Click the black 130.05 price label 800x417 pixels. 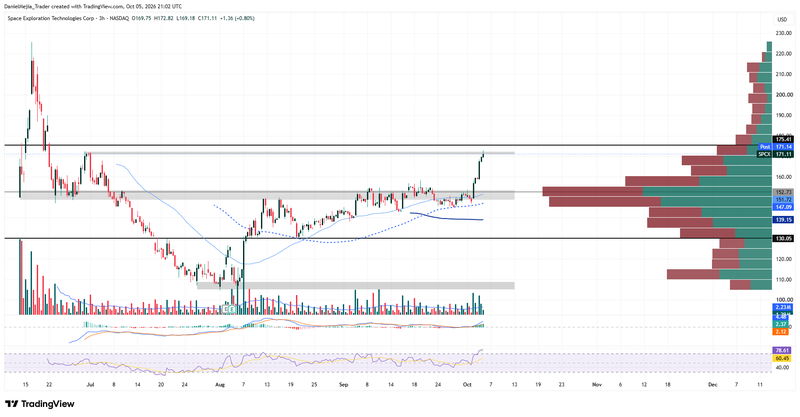pos(783,238)
